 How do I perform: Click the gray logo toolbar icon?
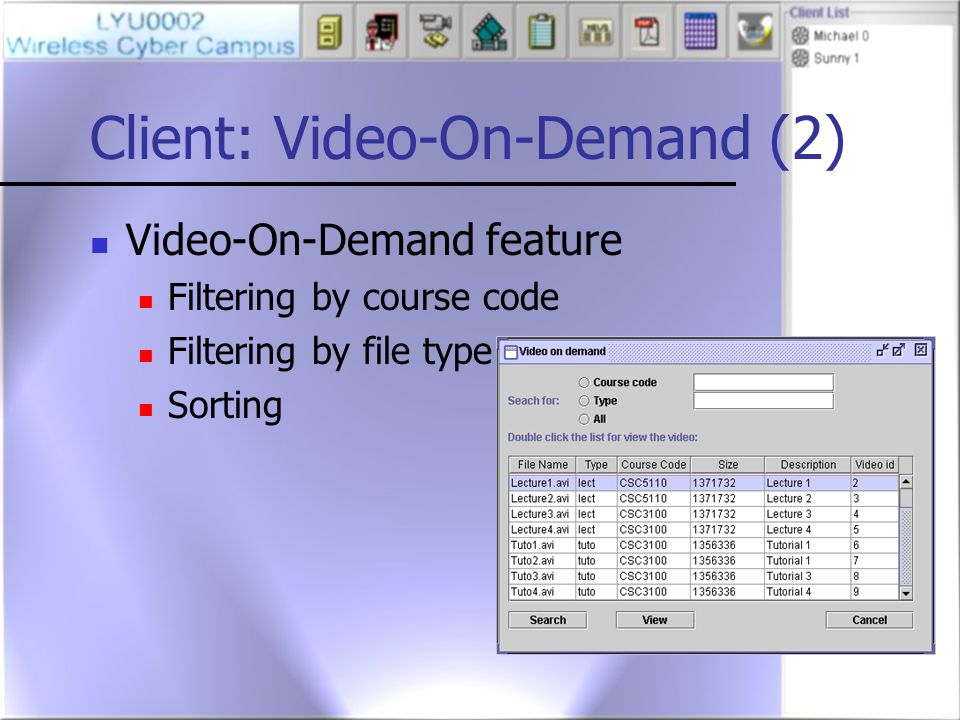(754, 31)
